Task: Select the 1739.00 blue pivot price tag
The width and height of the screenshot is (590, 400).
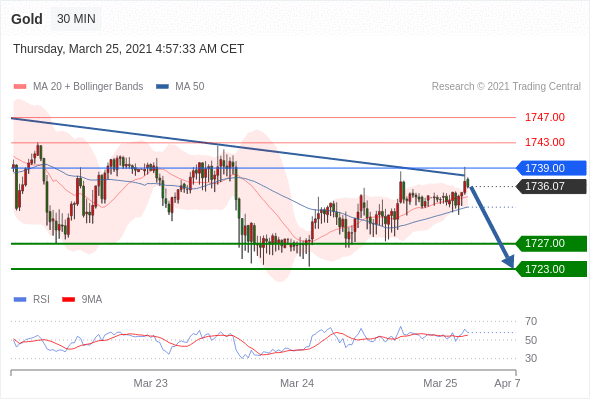Action: [x=551, y=168]
